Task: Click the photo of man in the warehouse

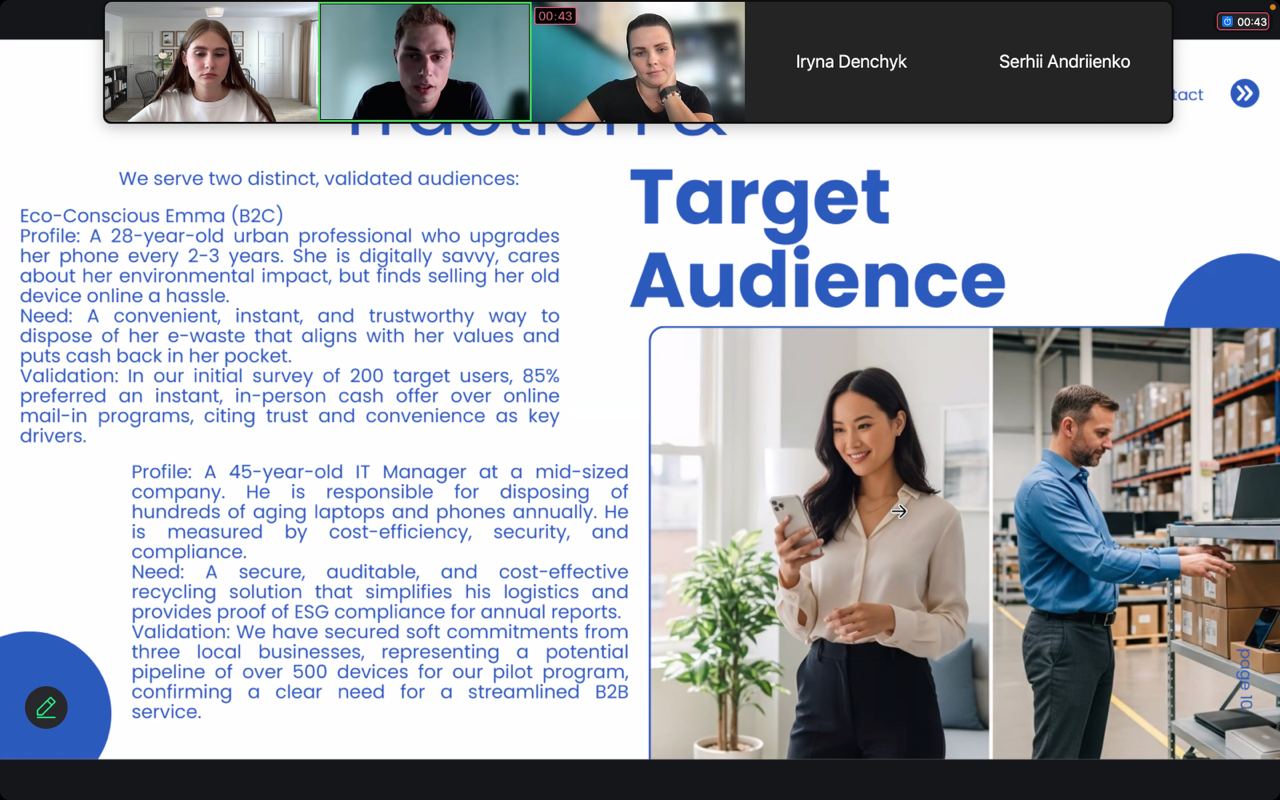Action: [x=1136, y=543]
